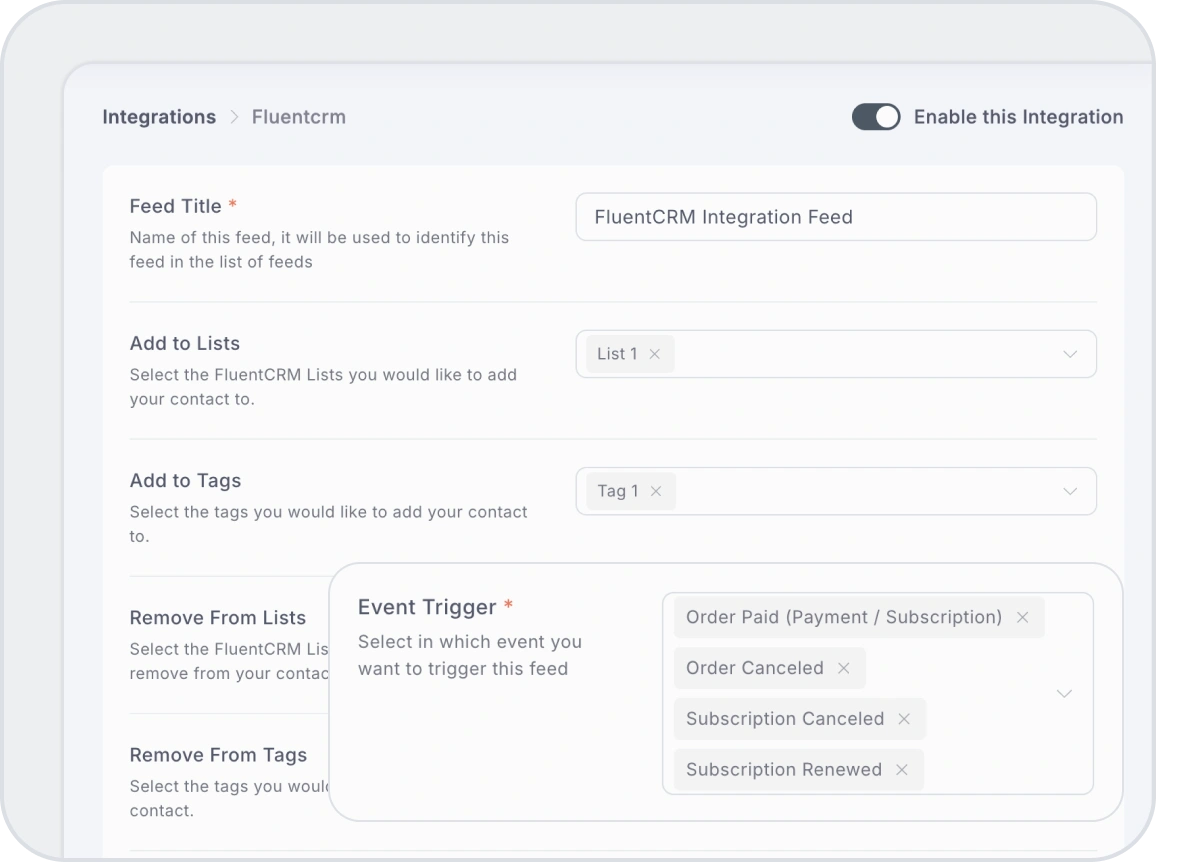Disable the Enable this Integration toggle
Screen dimensions: 1178x862
point(876,116)
